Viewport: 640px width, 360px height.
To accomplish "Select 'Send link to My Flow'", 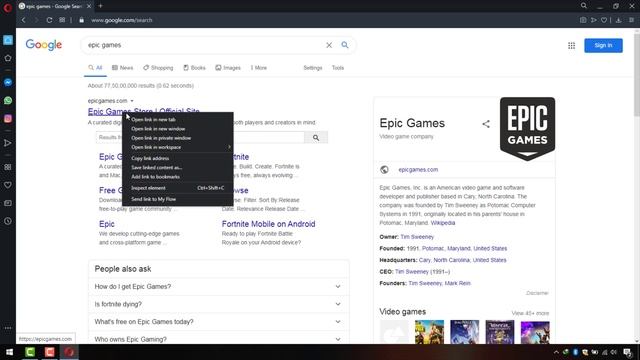I will (x=178, y=199).
